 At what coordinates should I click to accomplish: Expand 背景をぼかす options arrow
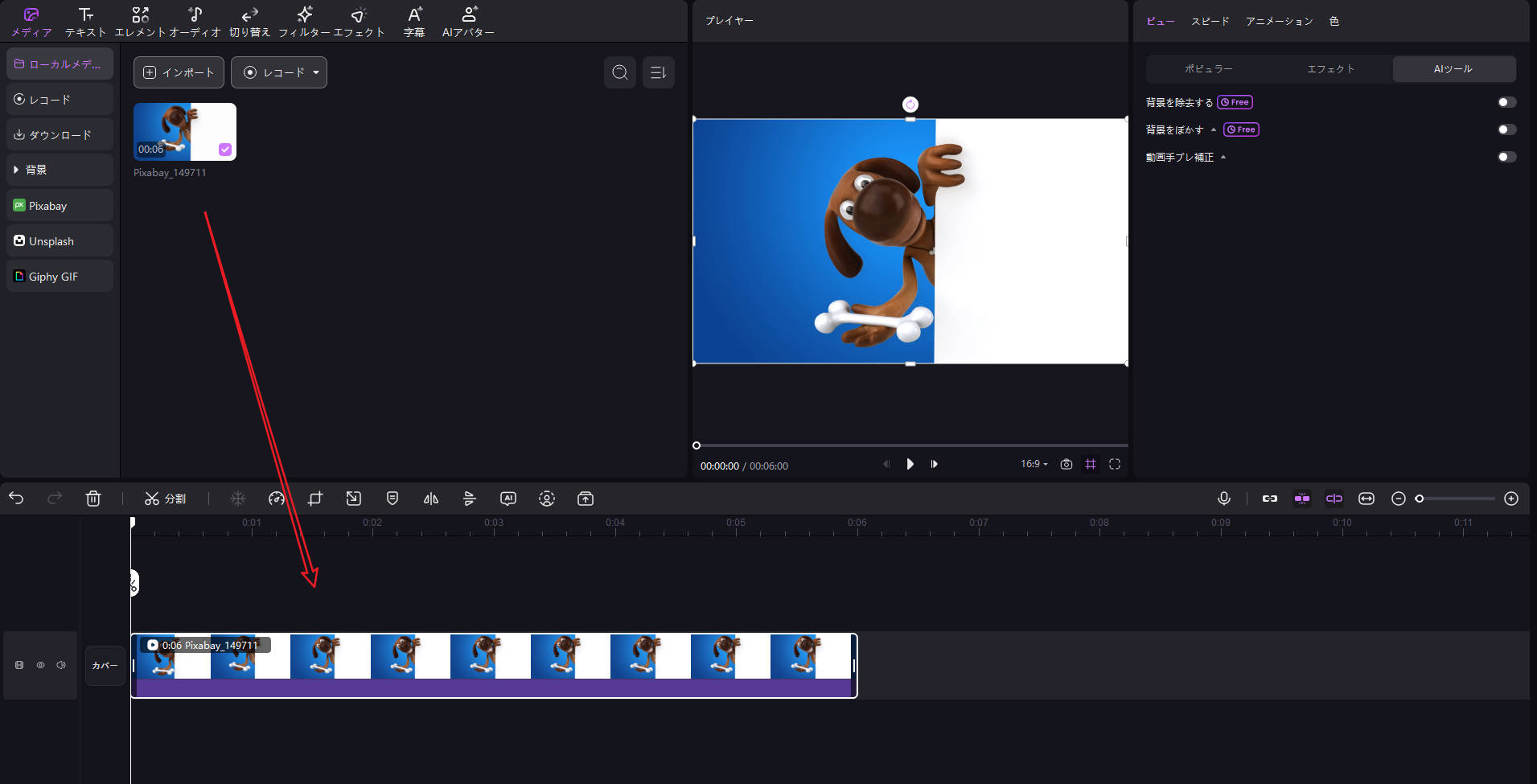coord(1214,129)
